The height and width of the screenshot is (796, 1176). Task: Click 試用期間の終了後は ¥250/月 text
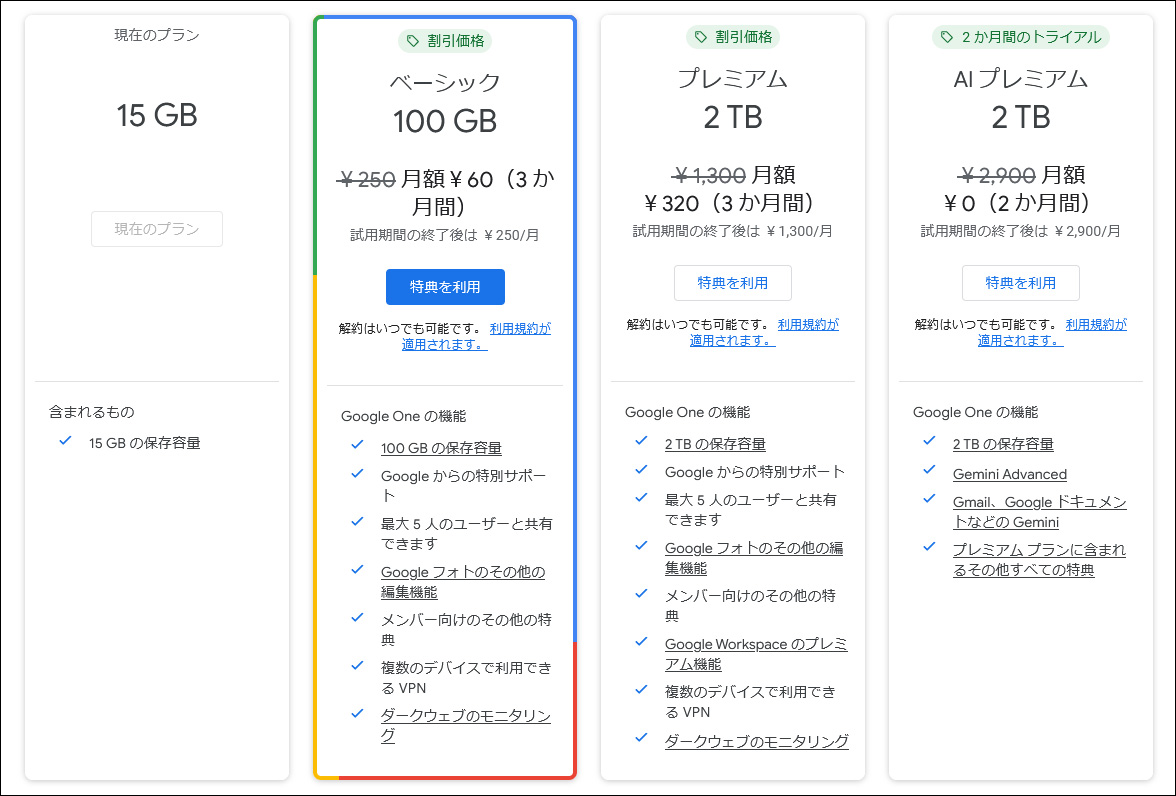(x=445, y=235)
